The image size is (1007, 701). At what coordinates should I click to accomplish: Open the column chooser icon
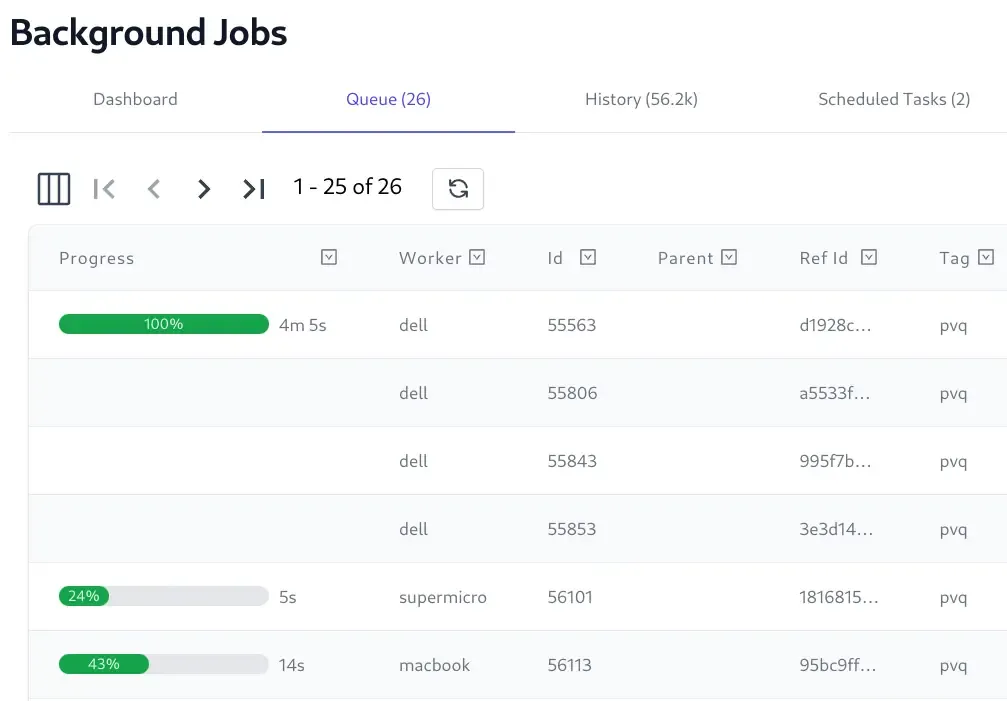click(x=54, y=189)
